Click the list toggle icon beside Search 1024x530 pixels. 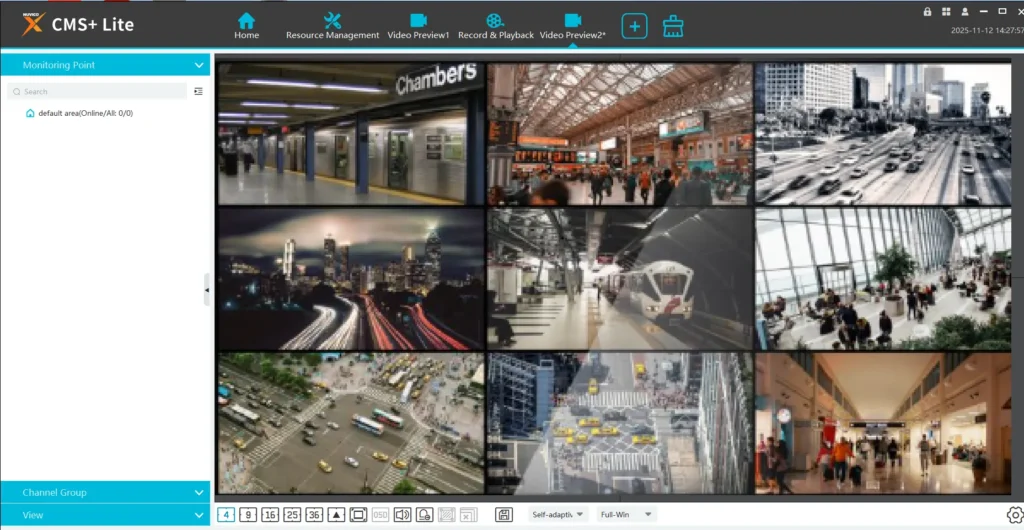pos(199,91)
